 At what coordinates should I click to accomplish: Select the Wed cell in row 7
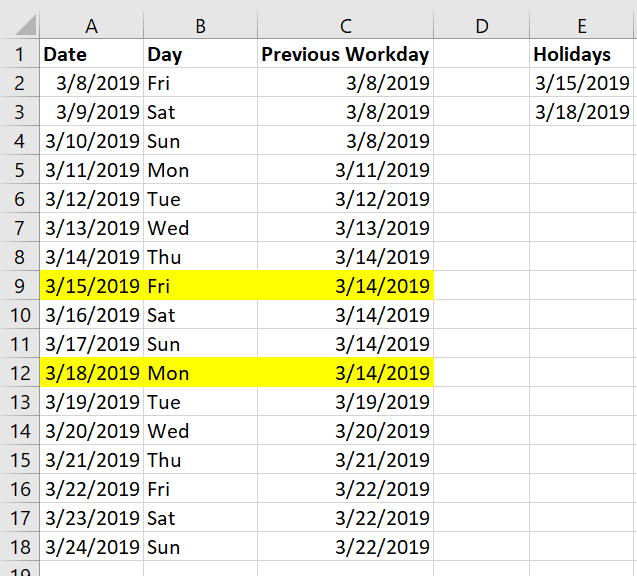tap(201, 228)
